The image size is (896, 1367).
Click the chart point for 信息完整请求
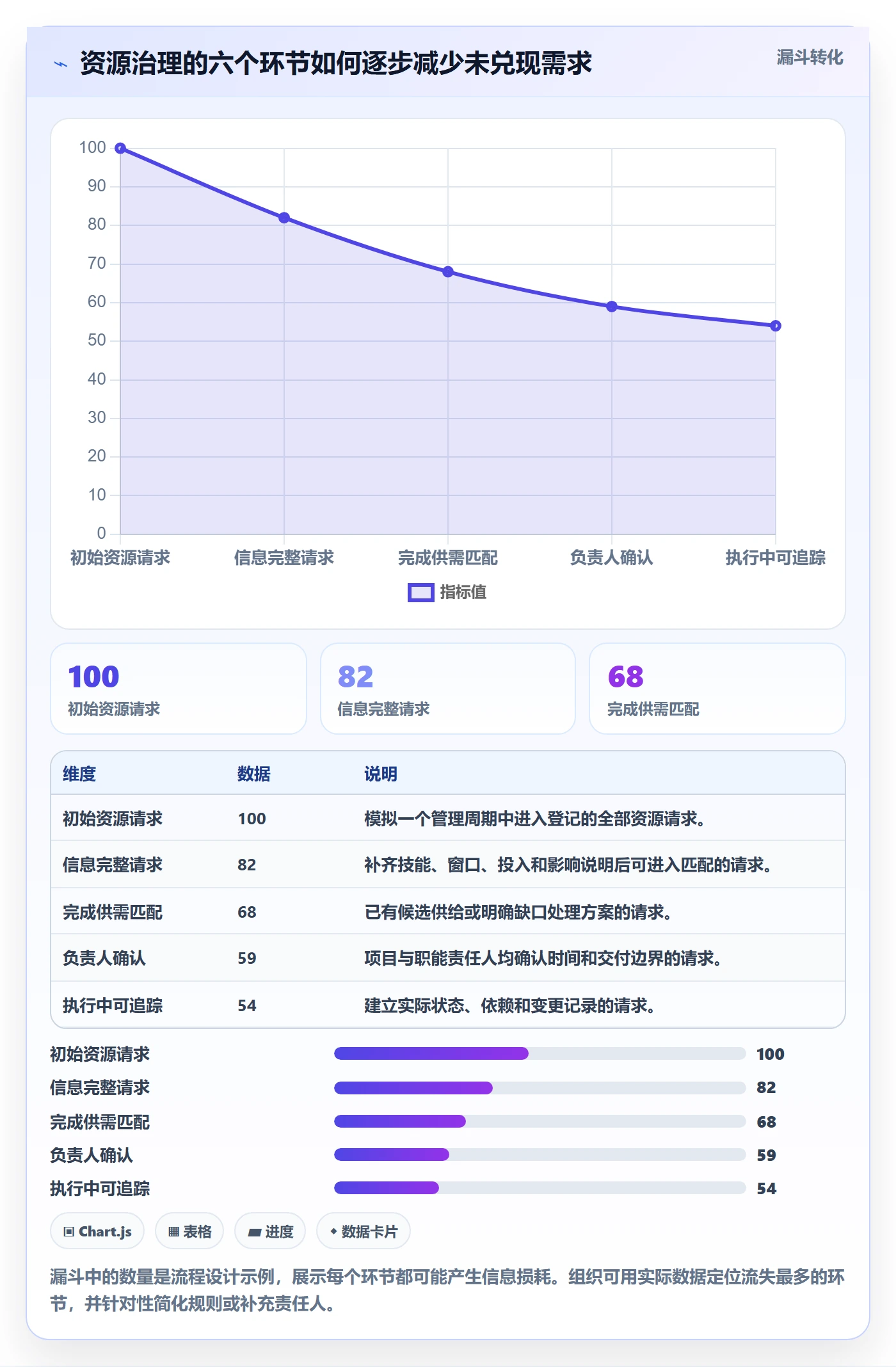284,218
